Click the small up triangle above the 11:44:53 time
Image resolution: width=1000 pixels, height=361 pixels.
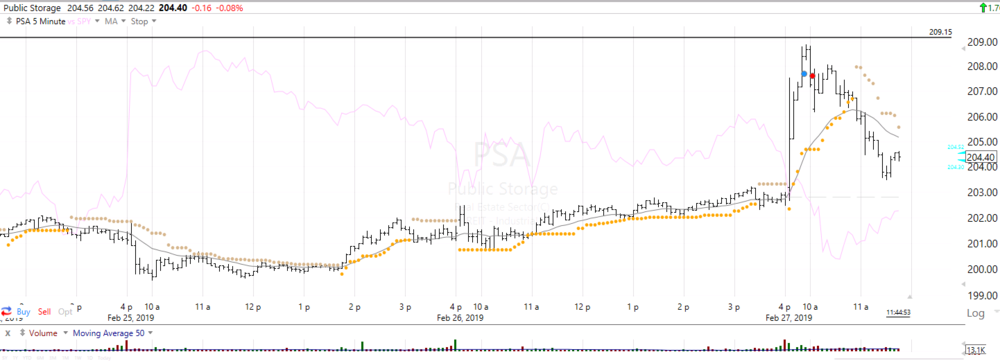(x=910, y=297)
